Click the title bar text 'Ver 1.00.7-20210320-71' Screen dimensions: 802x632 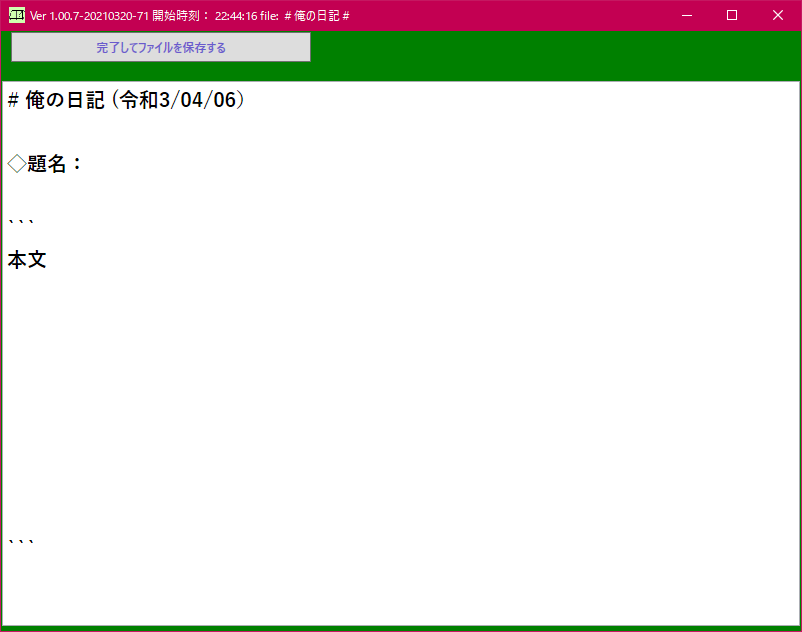(89, 16)
